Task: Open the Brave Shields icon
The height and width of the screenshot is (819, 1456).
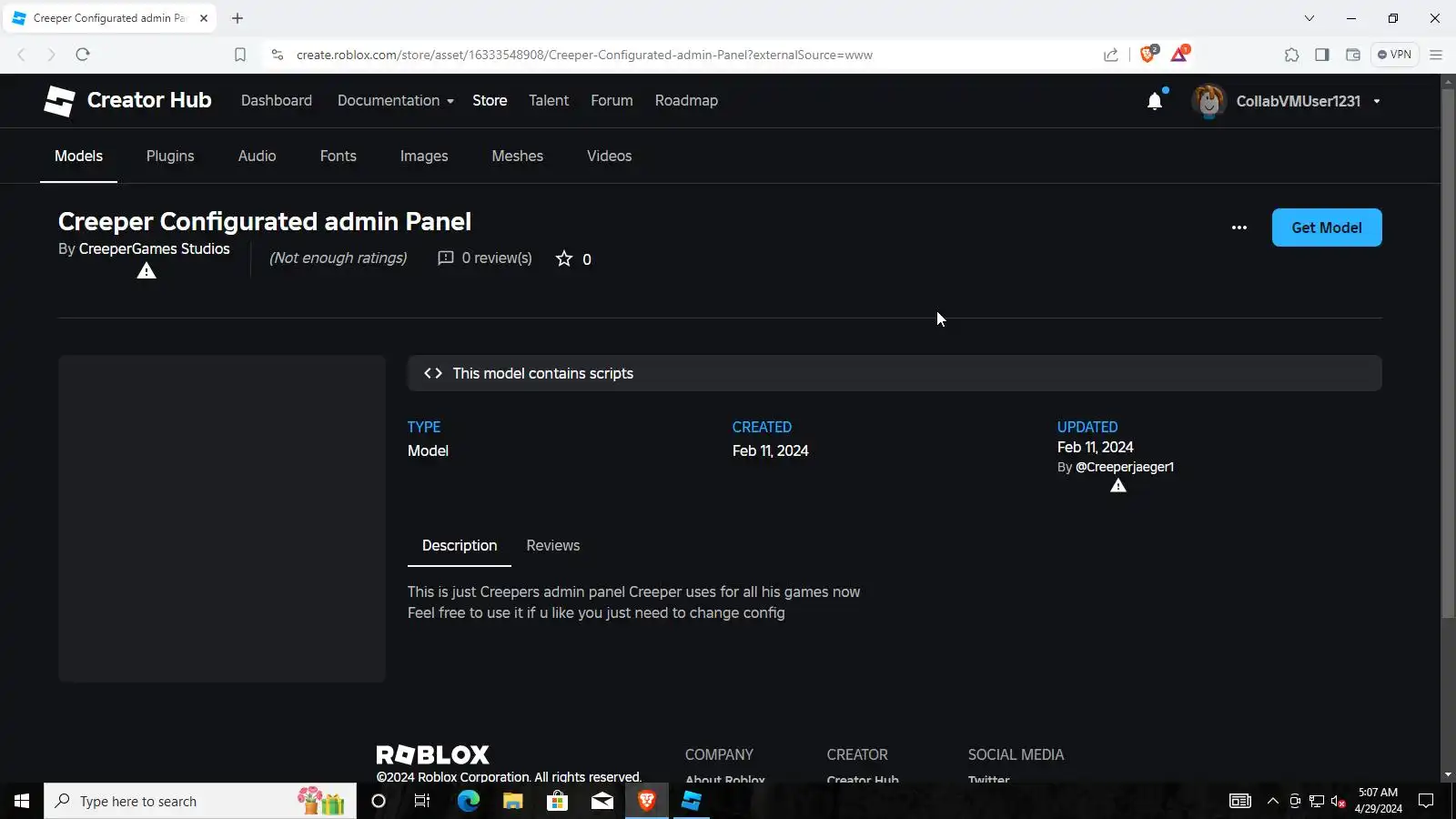Action: tap(1148, 54)
